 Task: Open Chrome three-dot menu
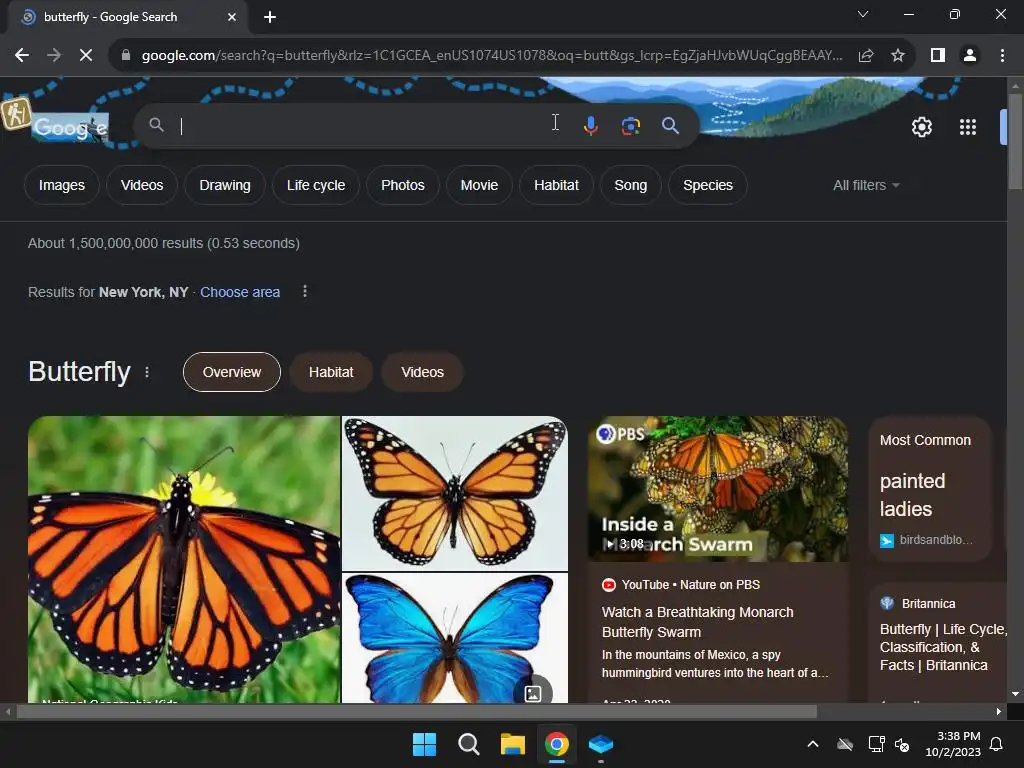1002,56
